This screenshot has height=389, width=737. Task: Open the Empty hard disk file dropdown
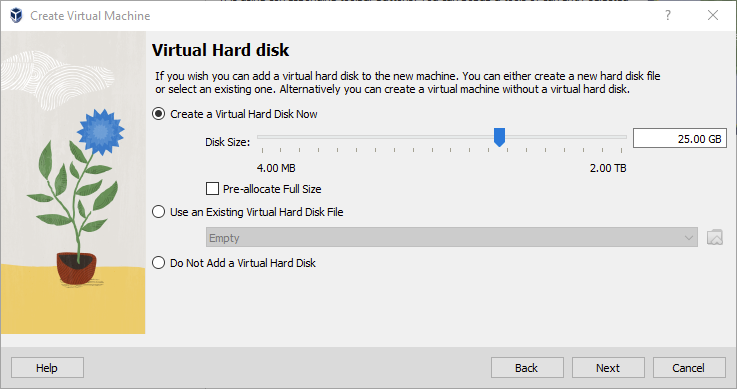451,237
